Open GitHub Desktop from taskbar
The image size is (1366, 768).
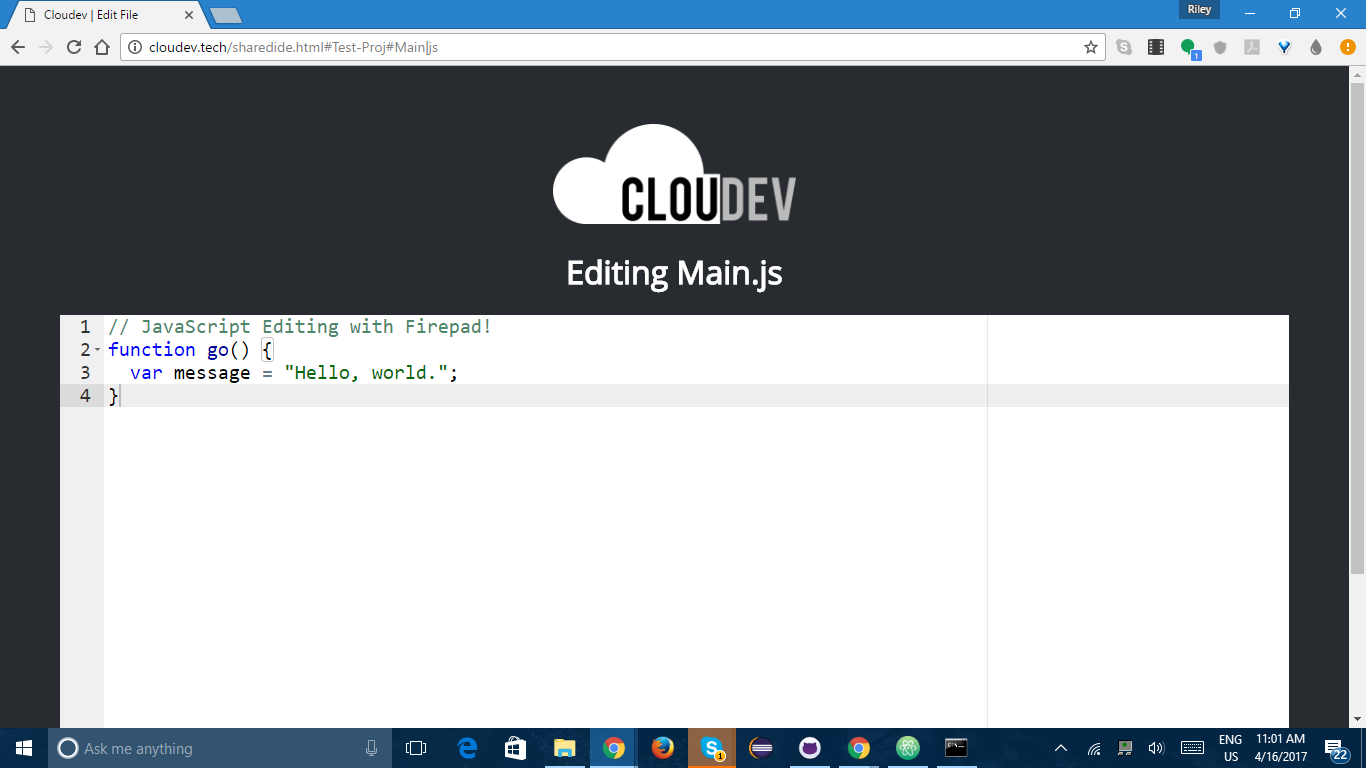pyautogui.click(x=810, y=748)
